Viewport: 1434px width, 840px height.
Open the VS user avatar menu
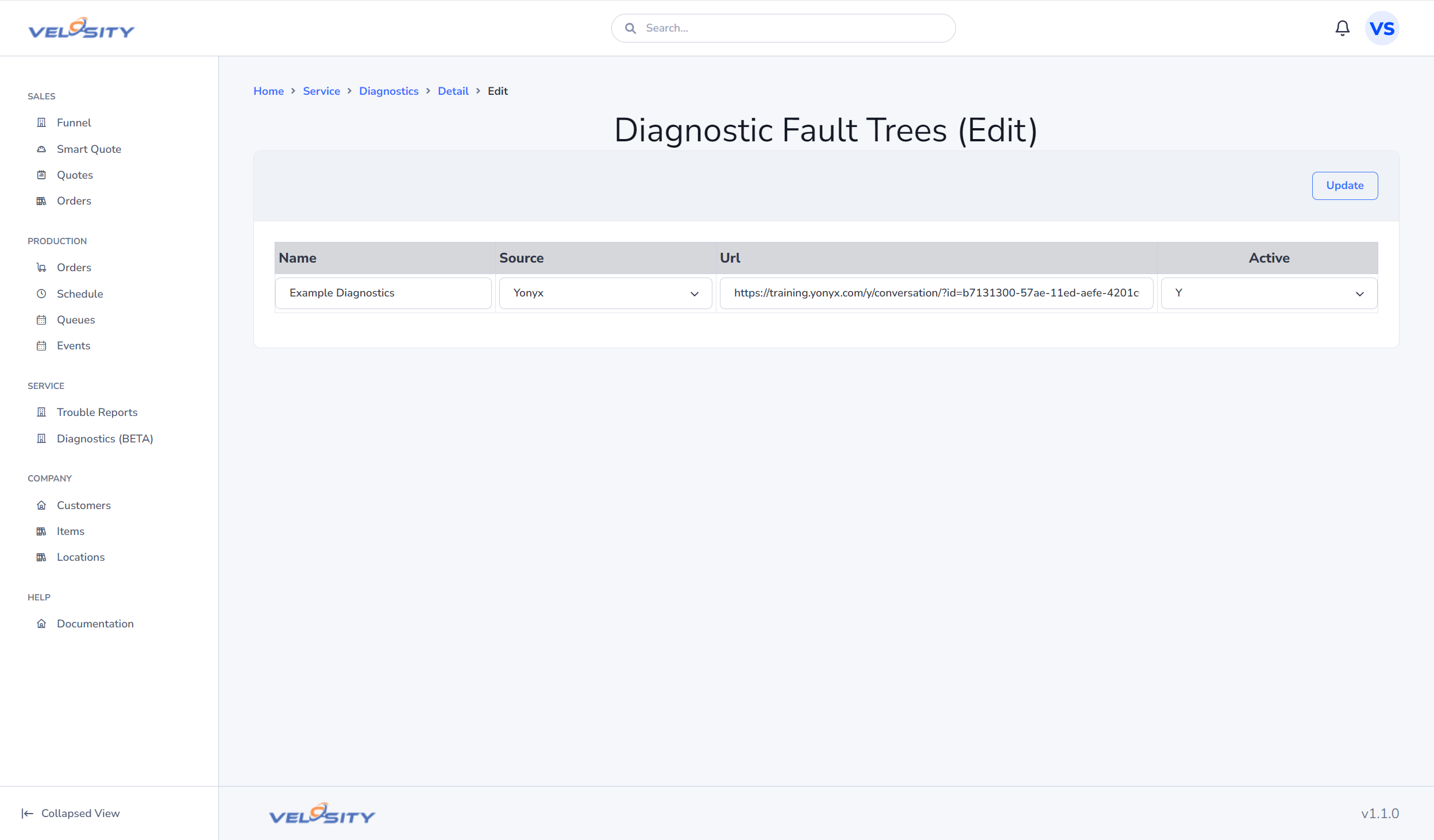pos(1382,28)
